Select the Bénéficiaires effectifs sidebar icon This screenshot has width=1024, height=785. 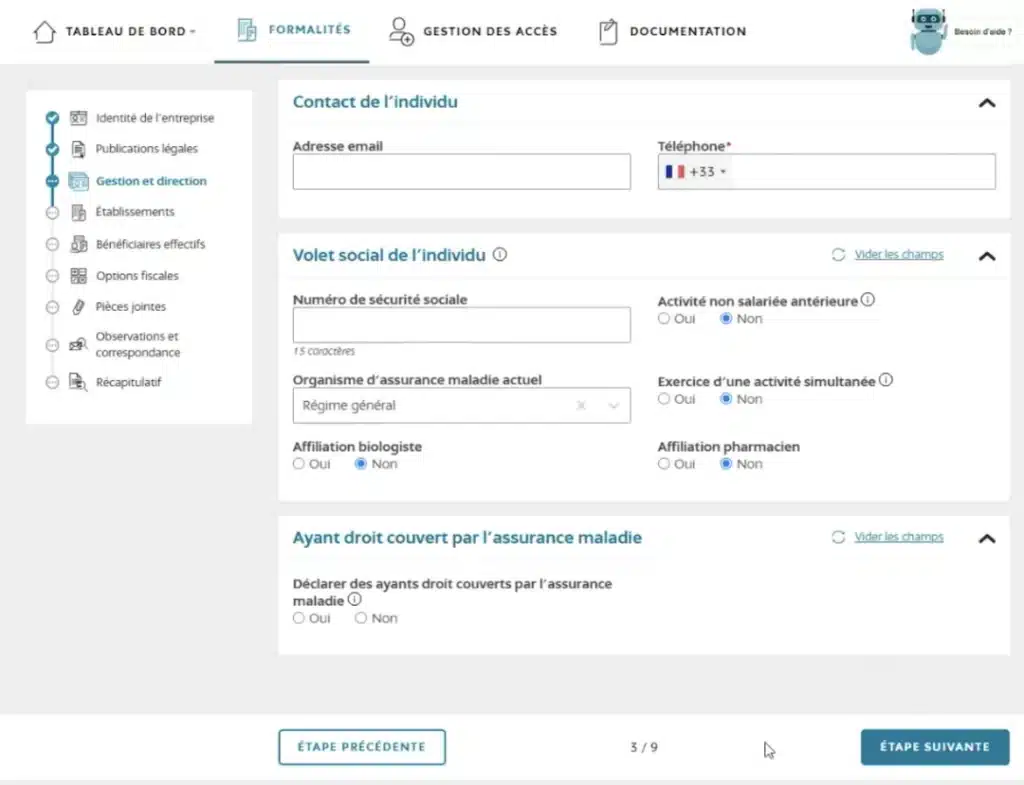tap(80, 244)
